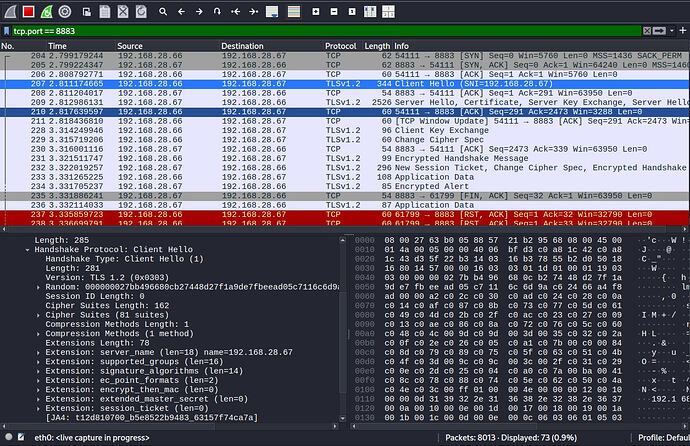Viewport: 690px width, 446px height.
Task: Add a filter button with the plus icon
Action: tap(683, 30)
